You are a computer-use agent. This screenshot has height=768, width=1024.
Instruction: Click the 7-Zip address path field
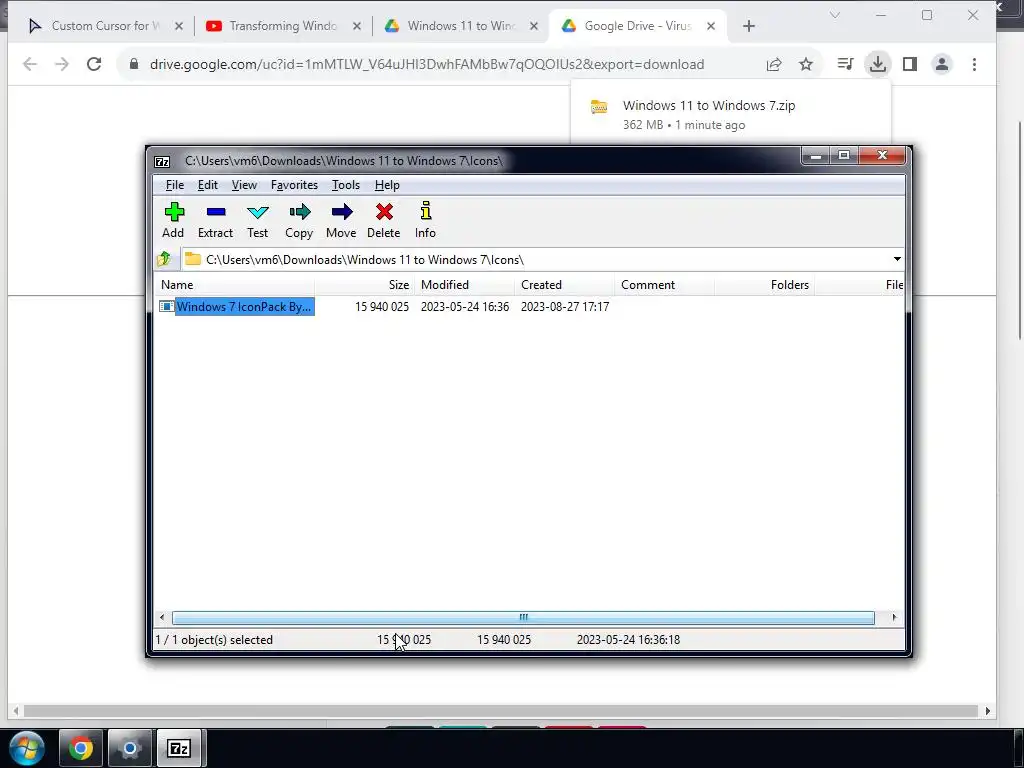[536, 259]
